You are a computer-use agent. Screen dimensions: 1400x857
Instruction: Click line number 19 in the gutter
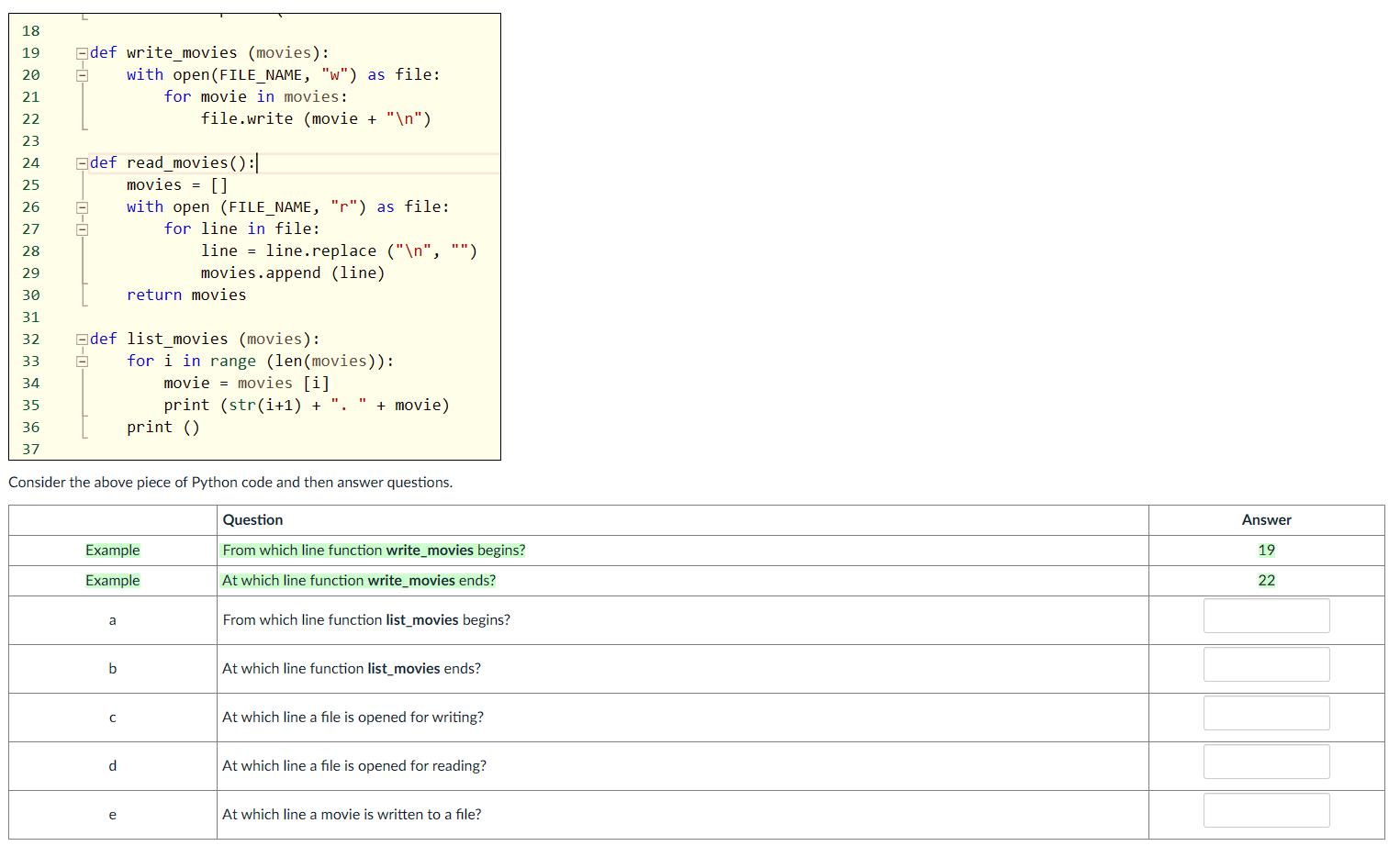(x=31, y=53)
